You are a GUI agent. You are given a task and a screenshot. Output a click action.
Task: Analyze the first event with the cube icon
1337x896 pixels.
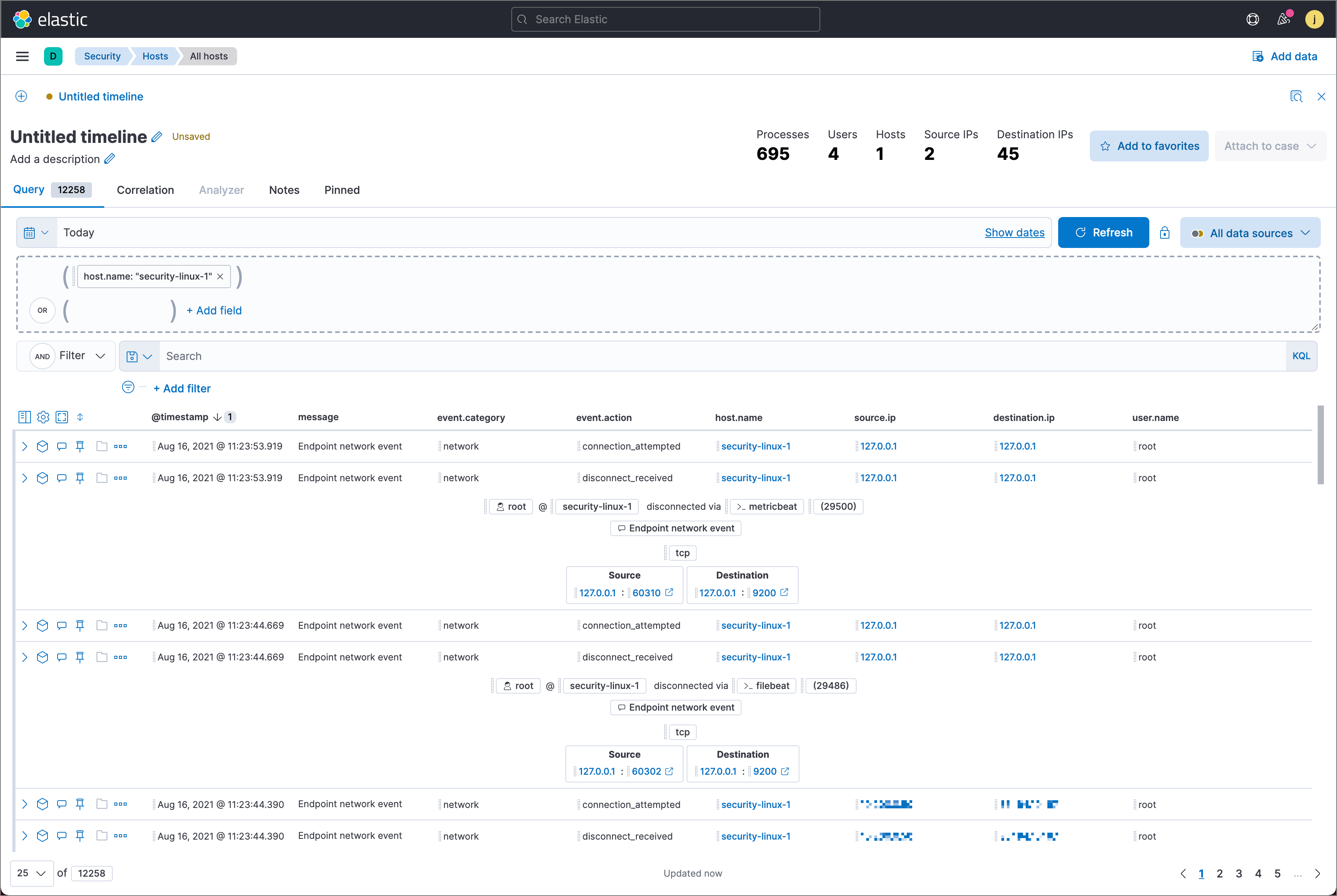(42, 446)
